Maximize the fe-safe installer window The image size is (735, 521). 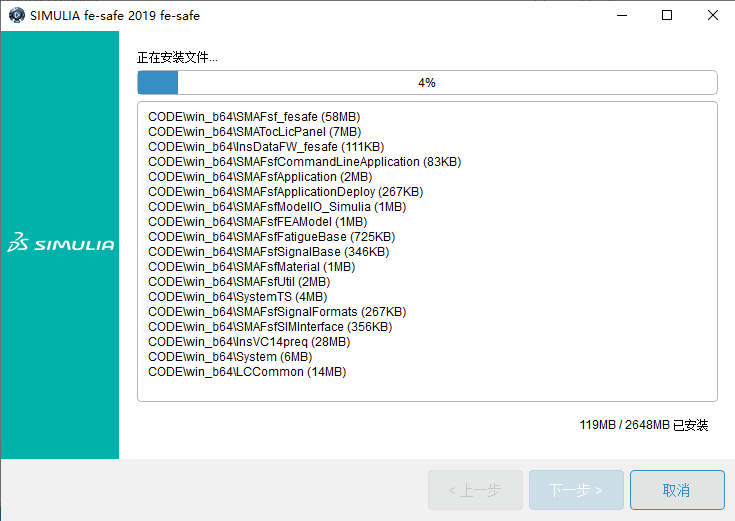[667, 15]
